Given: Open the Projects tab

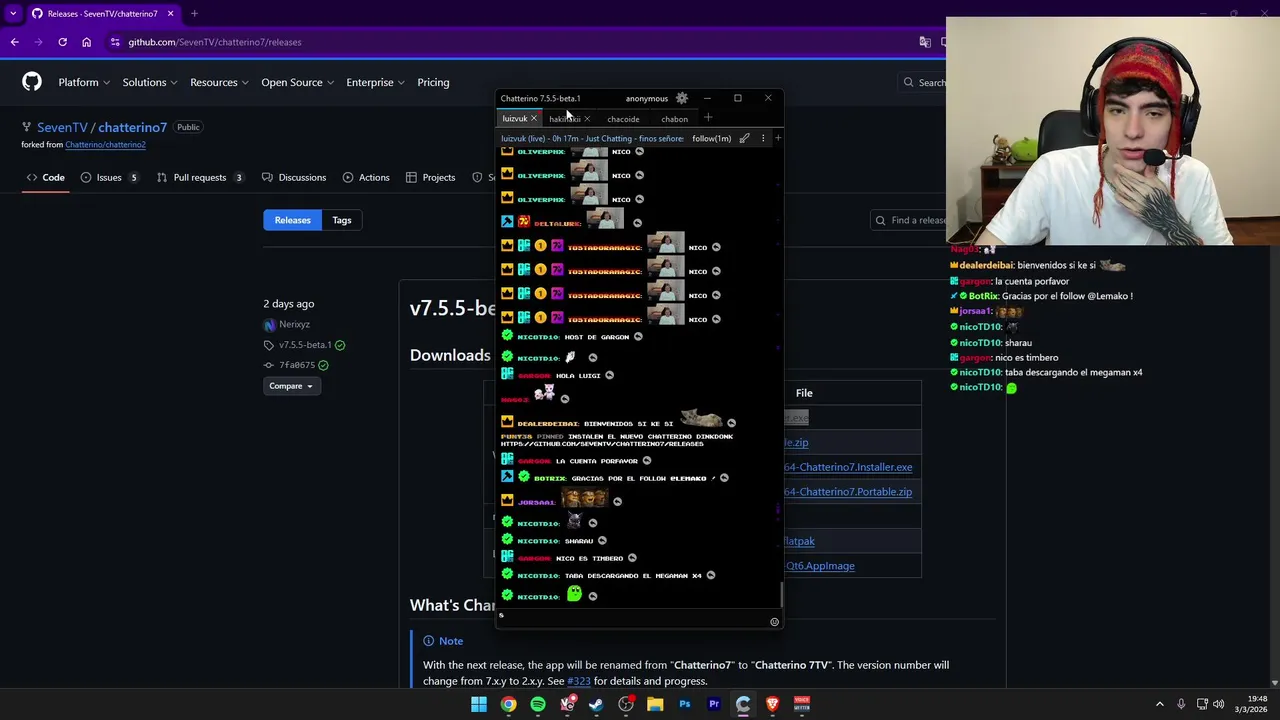Looking at the screenshot, I should (430, 177).
